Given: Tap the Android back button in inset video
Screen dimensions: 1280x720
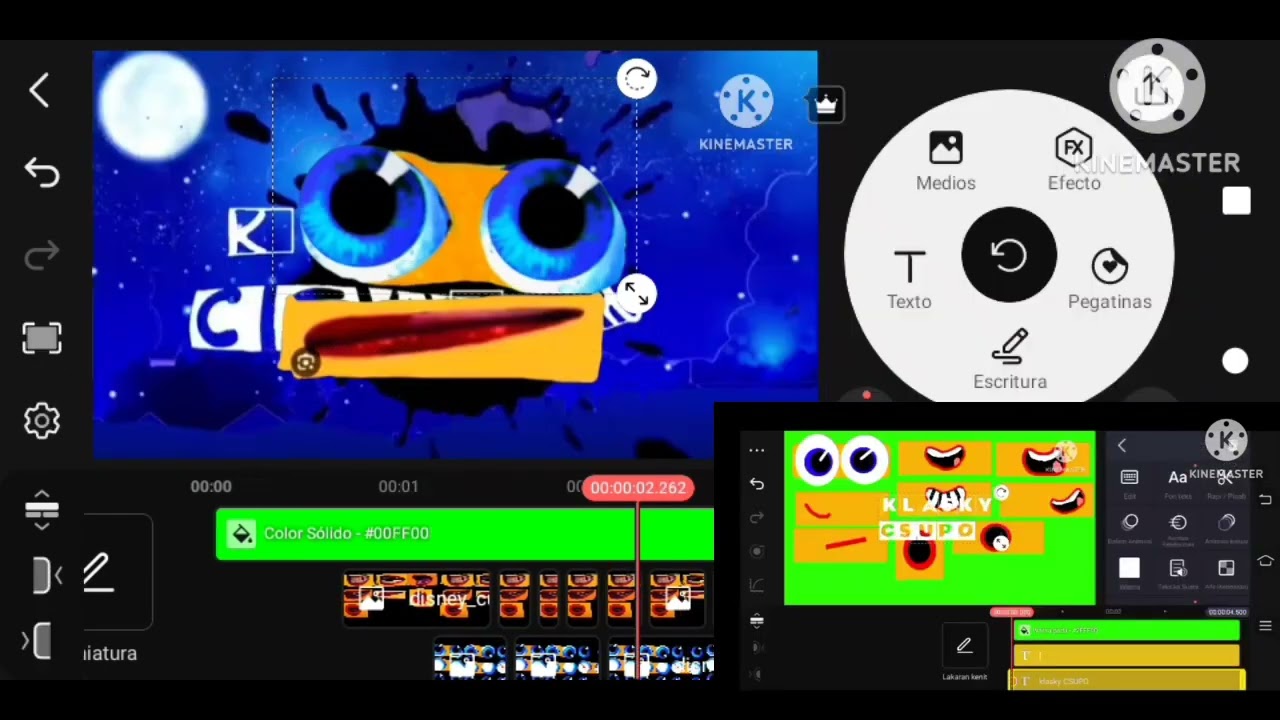Looking at the screenshot, I should tap(1266, 498).
